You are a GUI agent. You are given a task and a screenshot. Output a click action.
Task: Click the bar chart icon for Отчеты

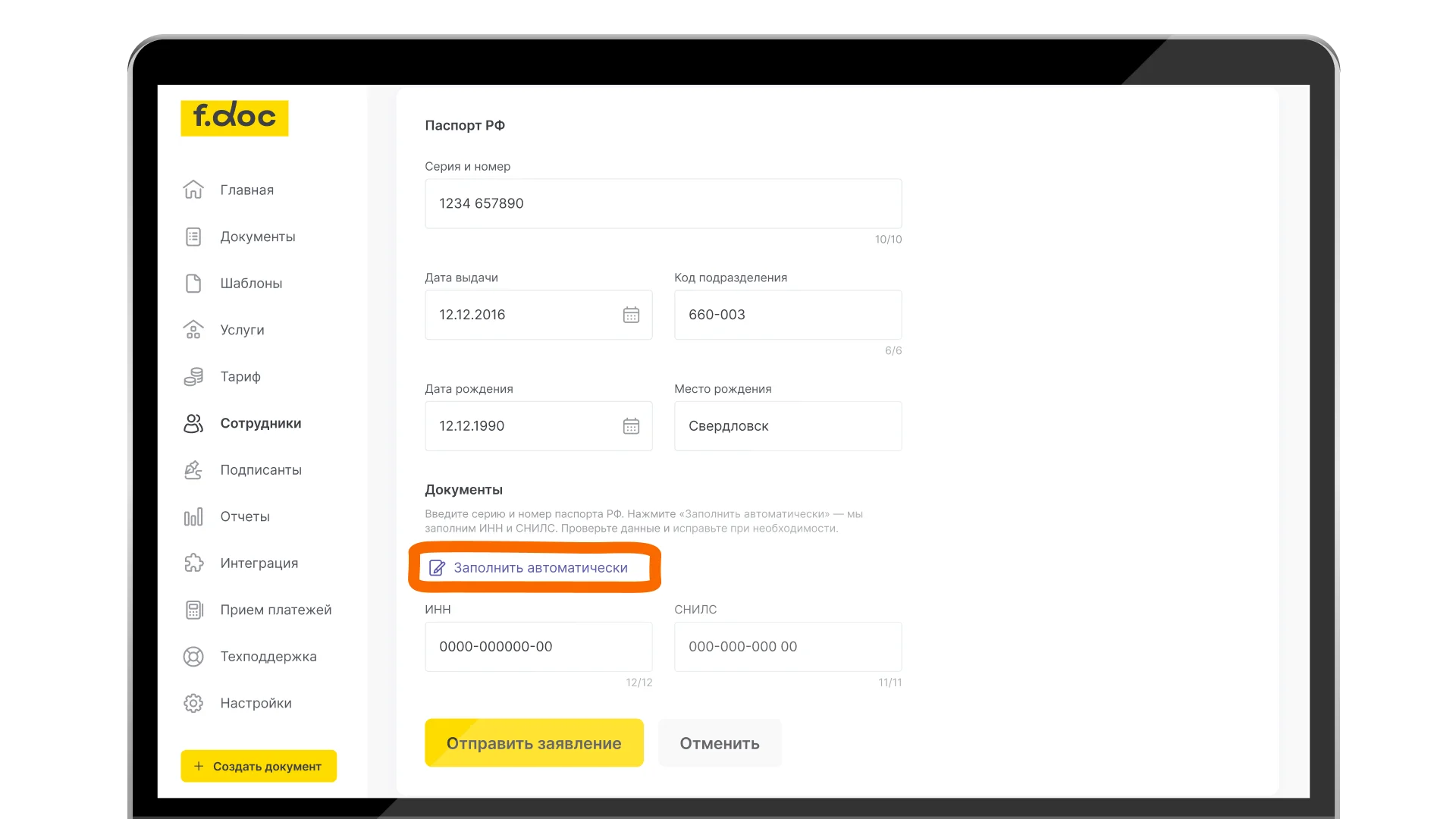click(x=193, y=517)
